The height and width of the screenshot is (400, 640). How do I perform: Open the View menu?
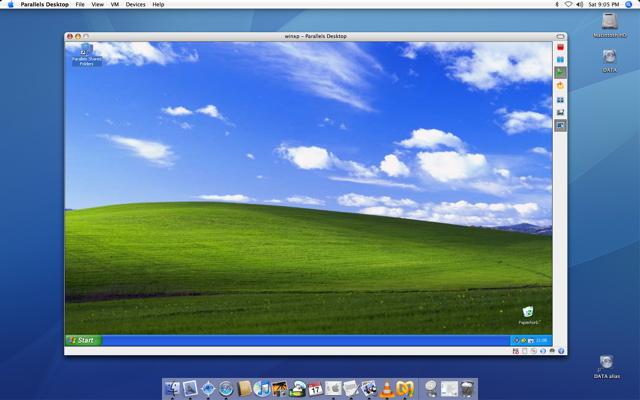click(x=97, y=4)
